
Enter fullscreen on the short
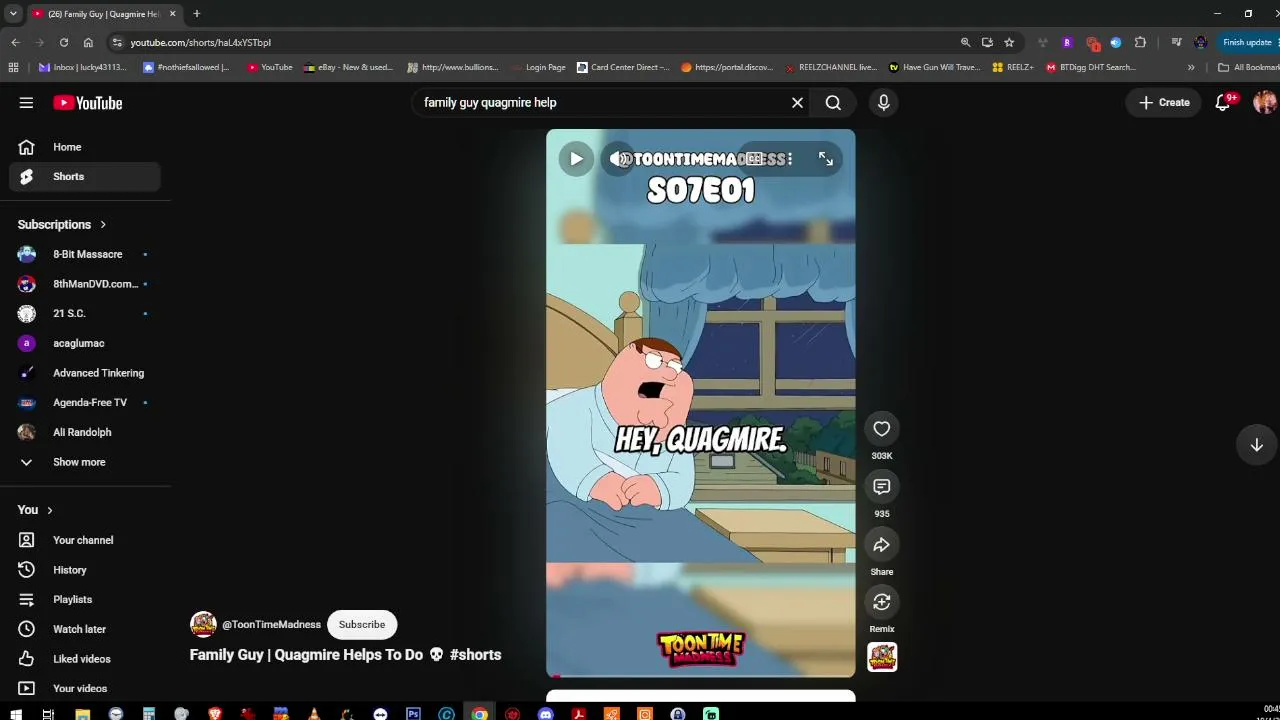click(826, 159)
